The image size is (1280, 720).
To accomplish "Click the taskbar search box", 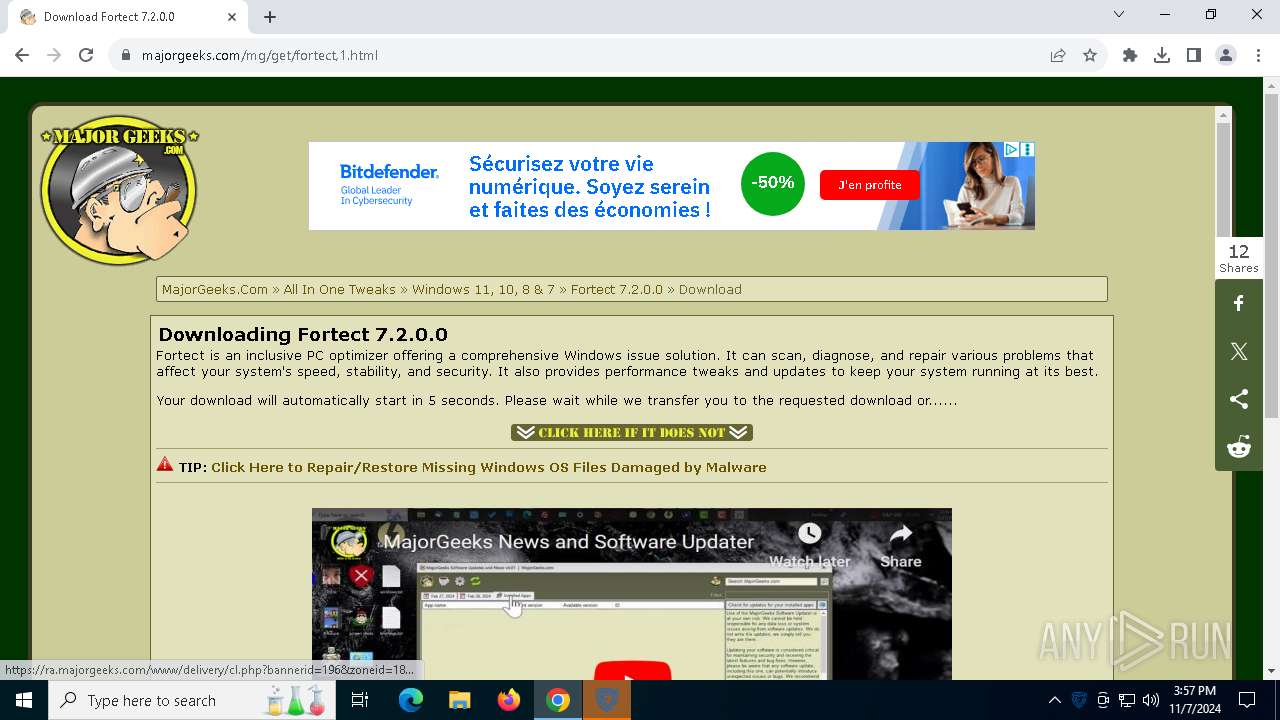I will [x=190, y=700].
